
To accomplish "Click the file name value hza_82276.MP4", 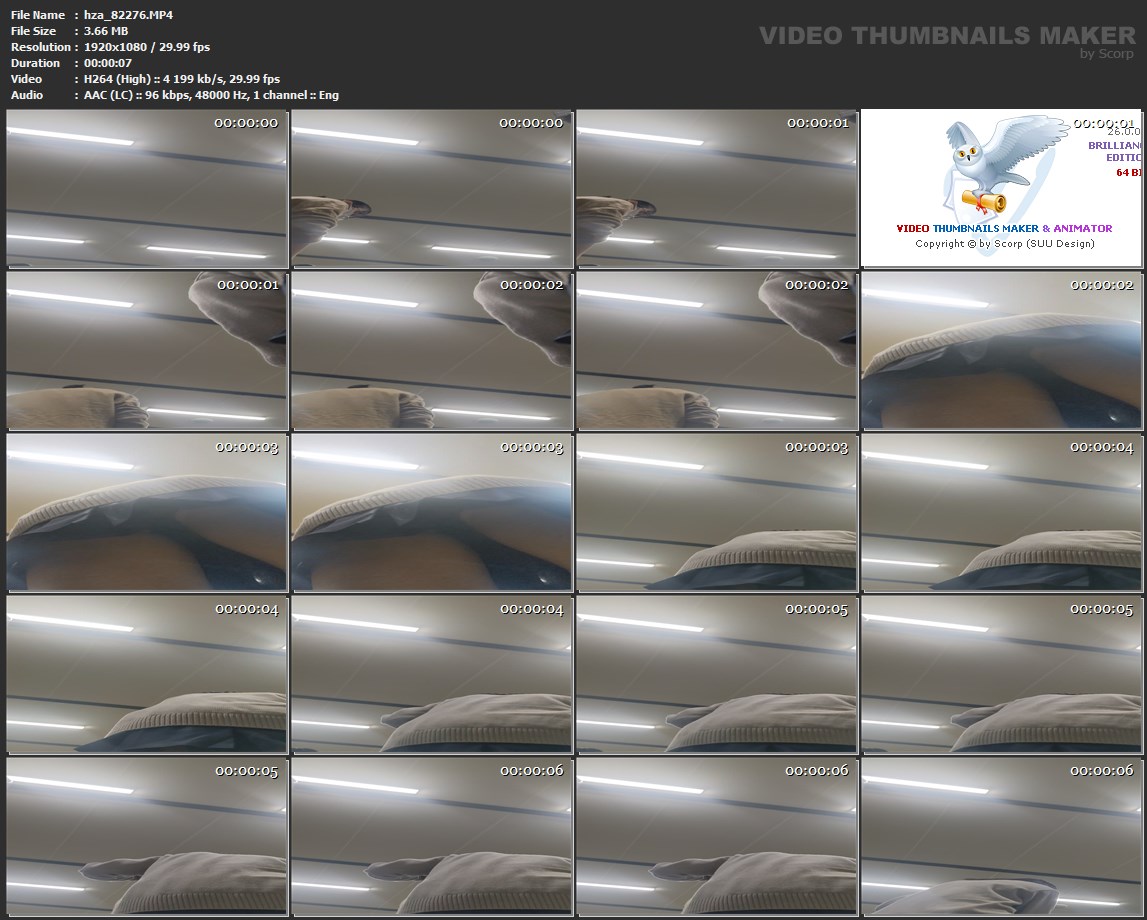I will coord(128,15).
